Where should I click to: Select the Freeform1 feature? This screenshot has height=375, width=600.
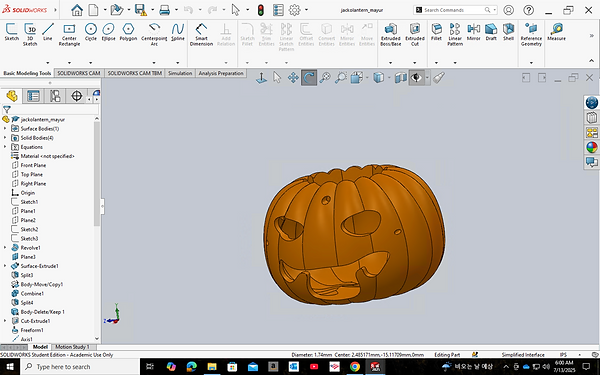[x=32, y=330]
